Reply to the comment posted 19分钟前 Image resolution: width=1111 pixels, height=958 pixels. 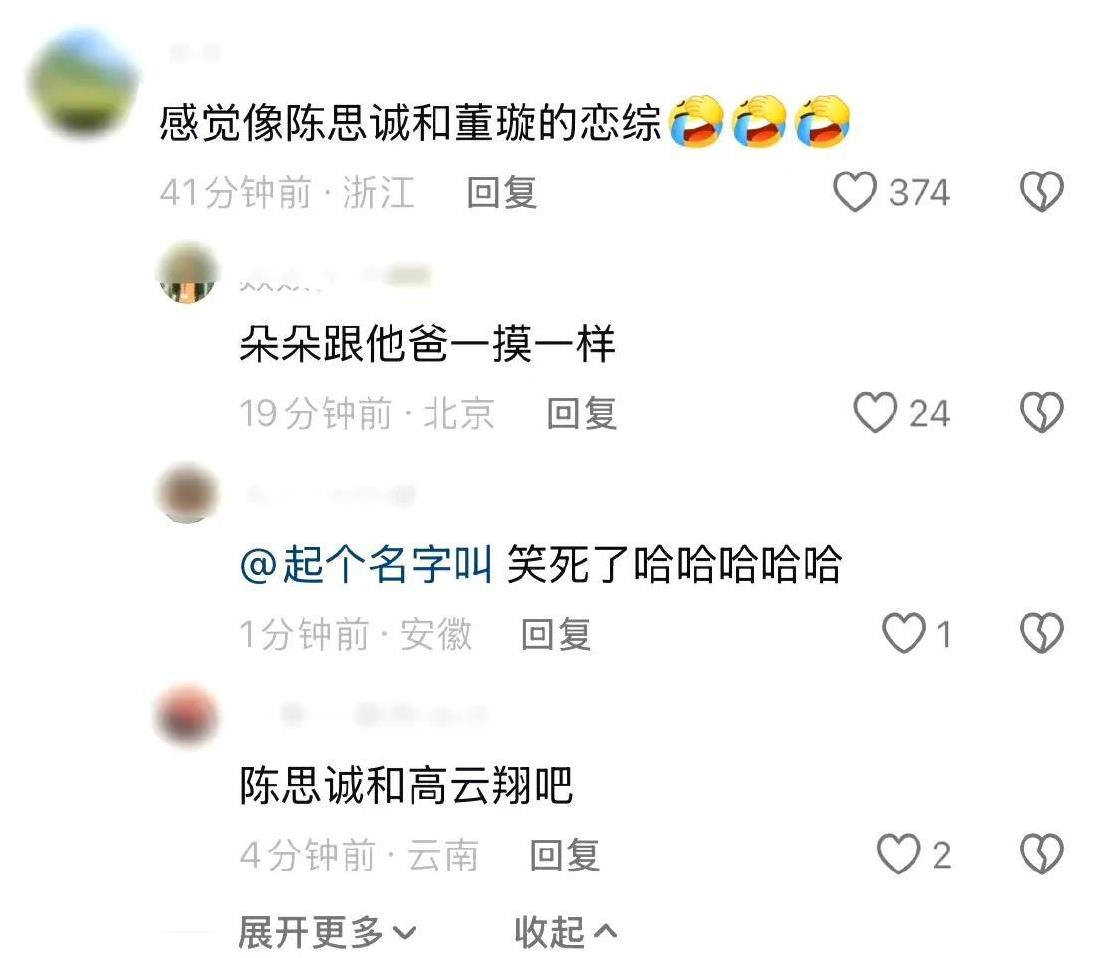(582, 413)
